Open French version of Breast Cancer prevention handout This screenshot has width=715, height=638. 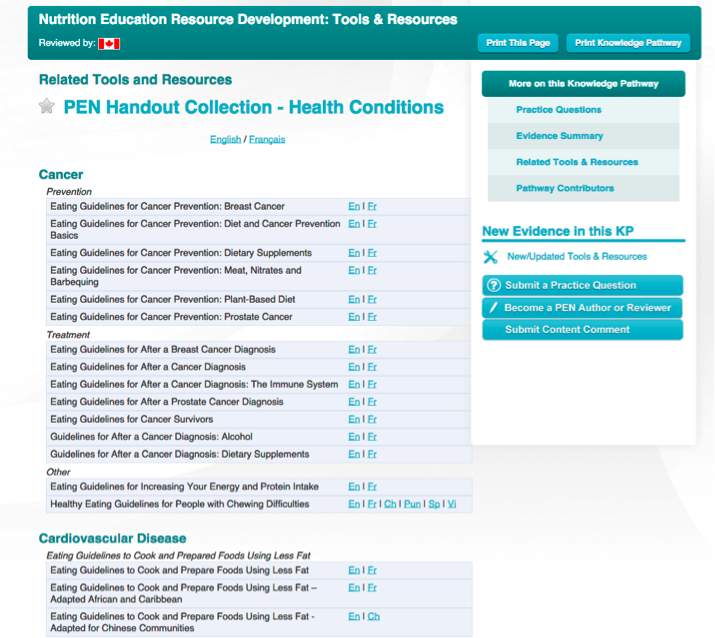(372, 207)
